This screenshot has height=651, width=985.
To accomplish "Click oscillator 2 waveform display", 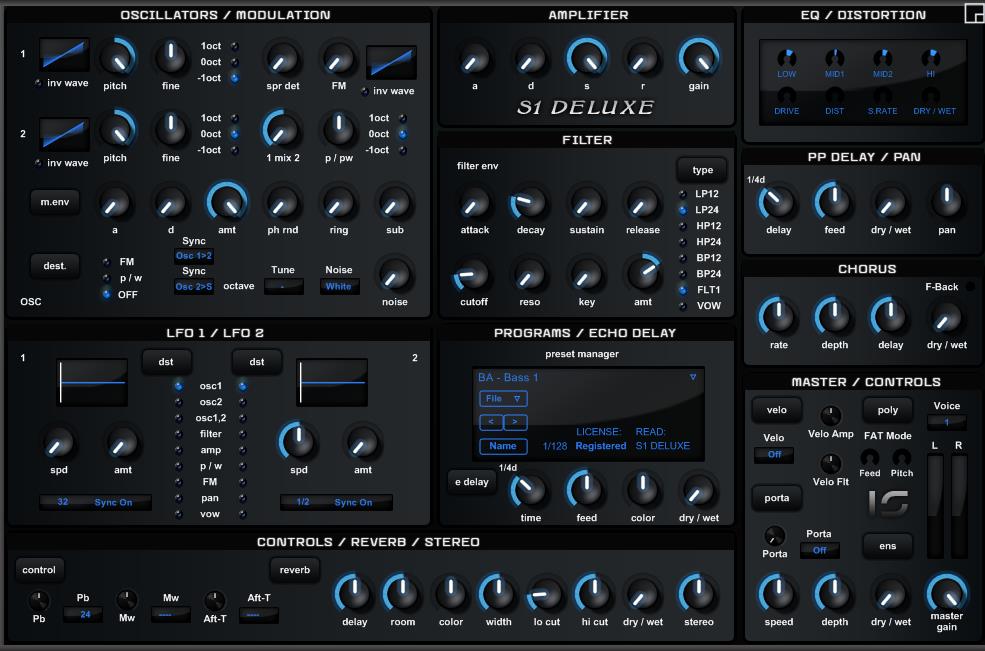I will [x=64, y=134].
